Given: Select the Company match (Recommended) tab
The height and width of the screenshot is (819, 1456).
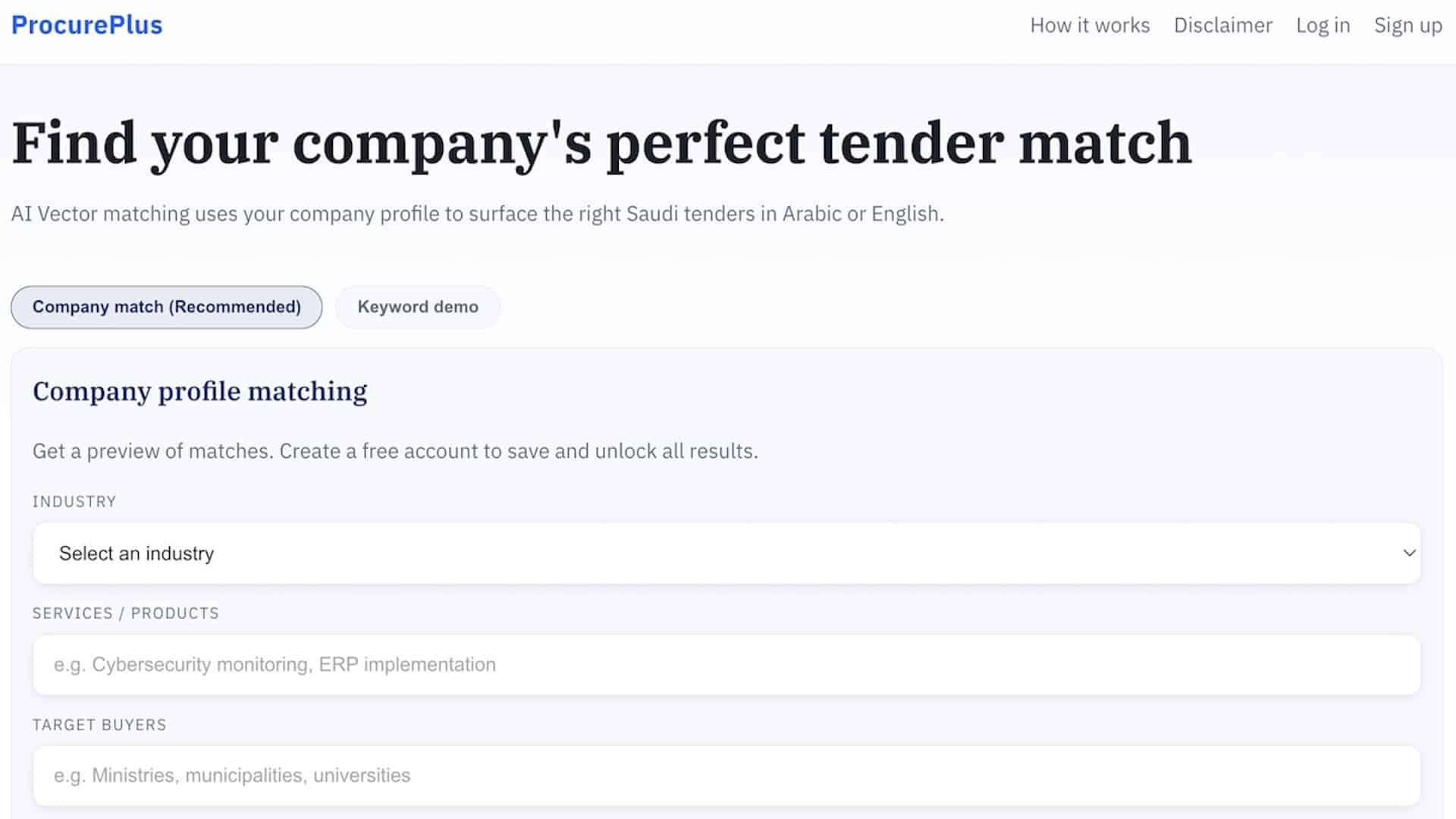Looking at the screenshot, I should click(165, 306).
